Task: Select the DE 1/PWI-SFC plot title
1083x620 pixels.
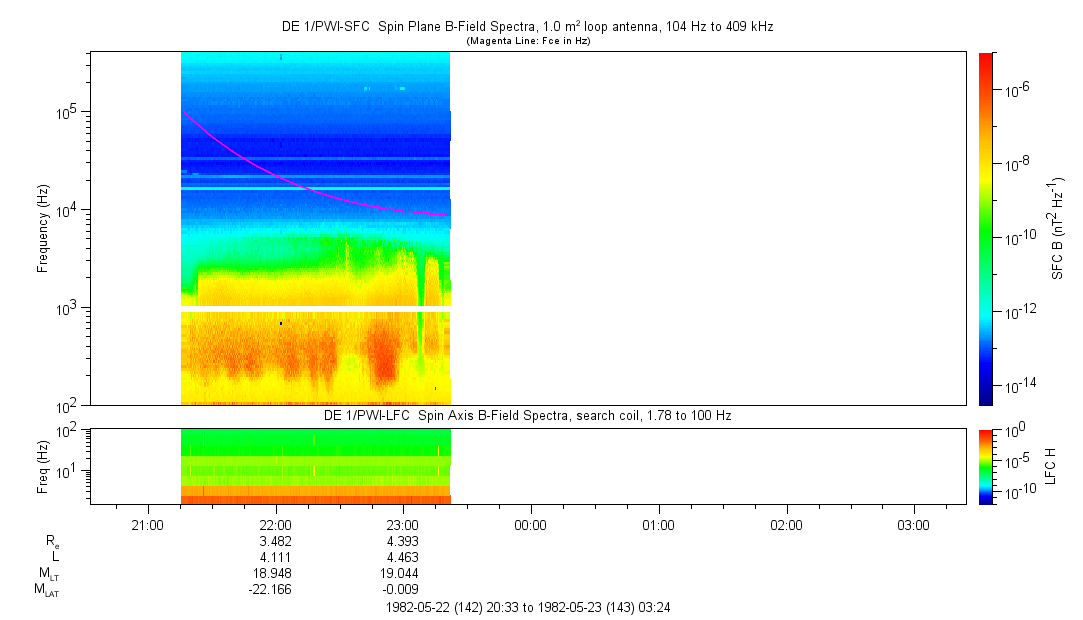Action: click(x=527, y=27)
